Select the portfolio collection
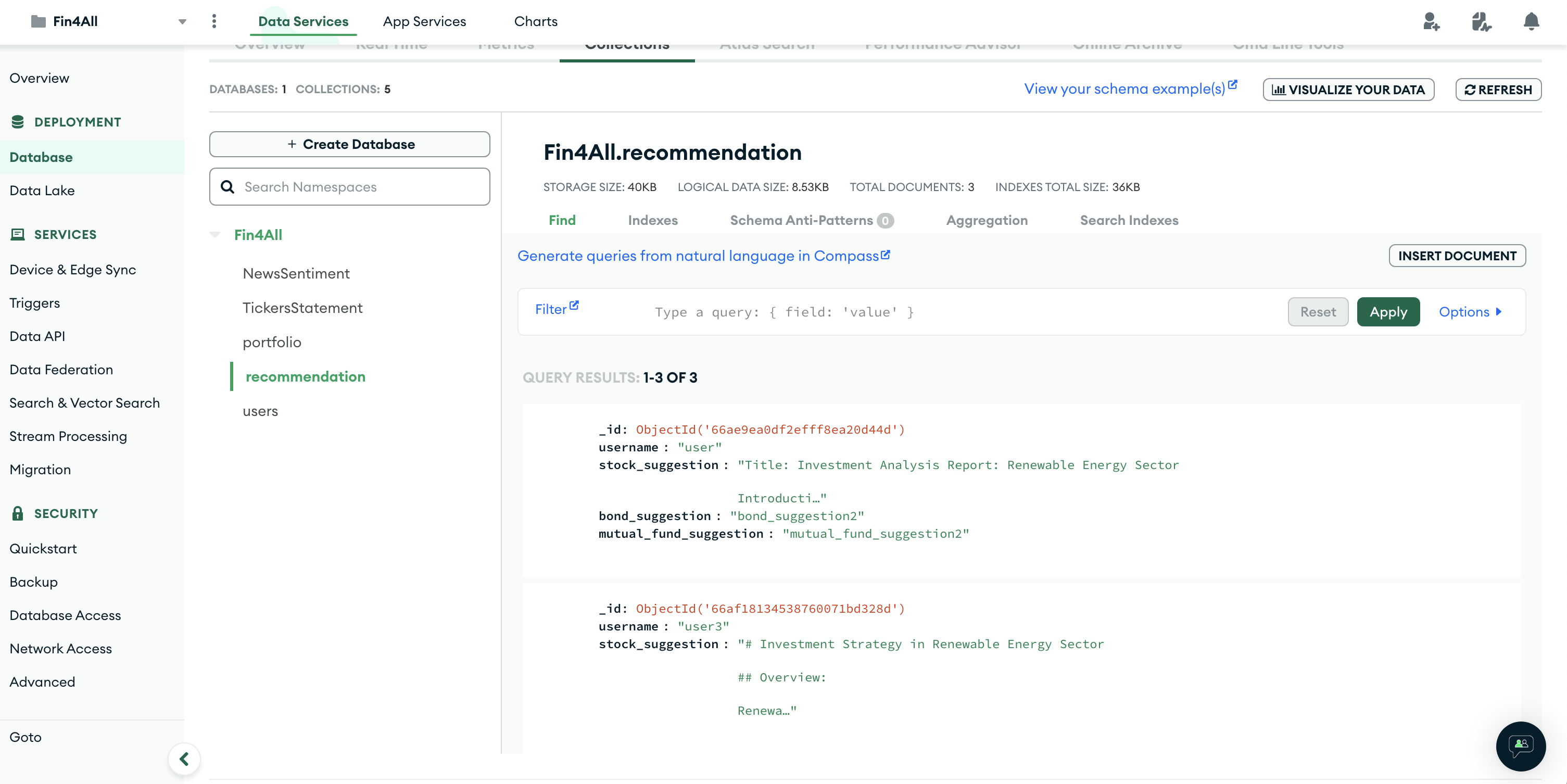The image size is (1567, 784). (272, 343)
